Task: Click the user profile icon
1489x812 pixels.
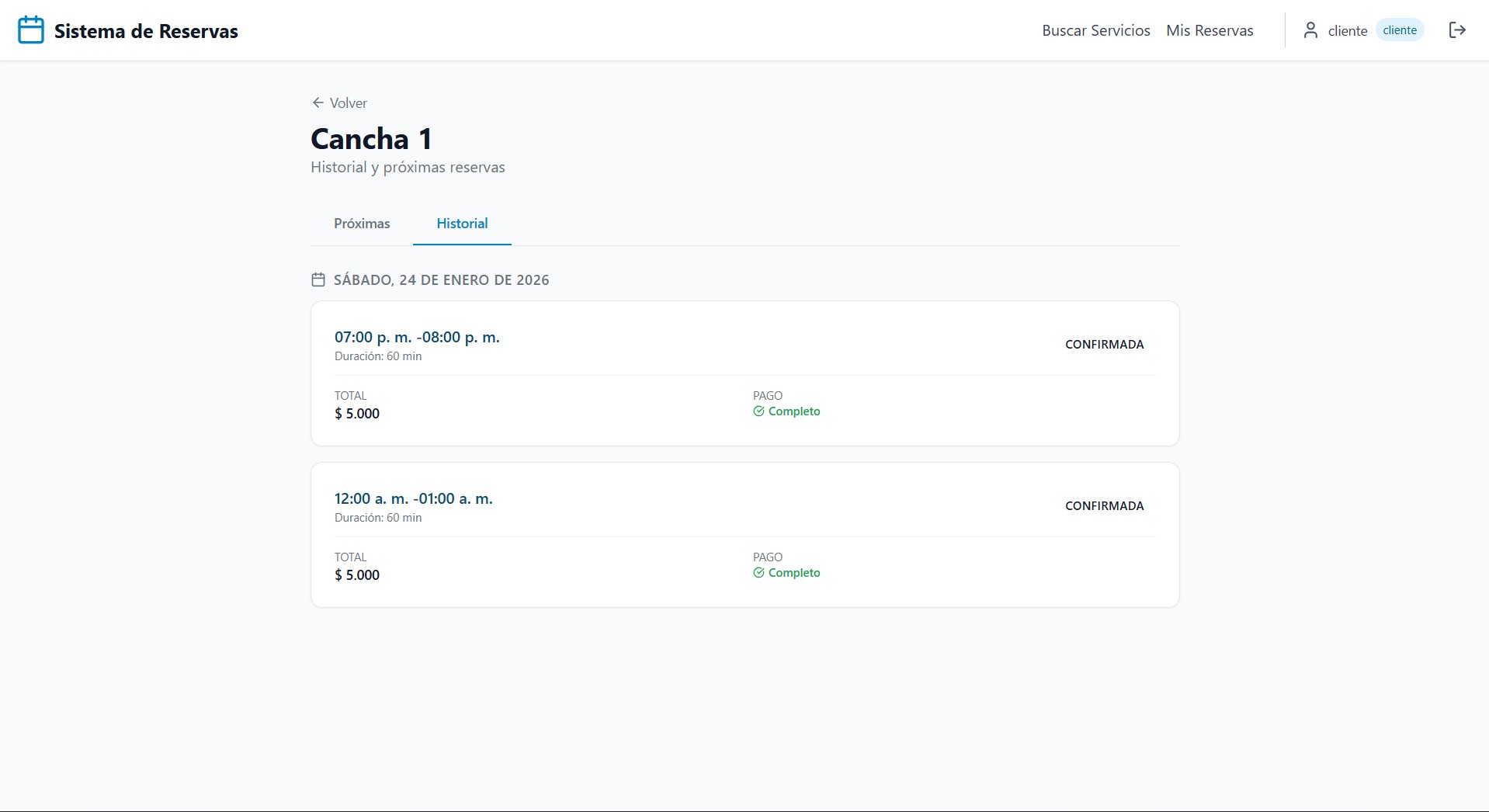Action: 1310,30
